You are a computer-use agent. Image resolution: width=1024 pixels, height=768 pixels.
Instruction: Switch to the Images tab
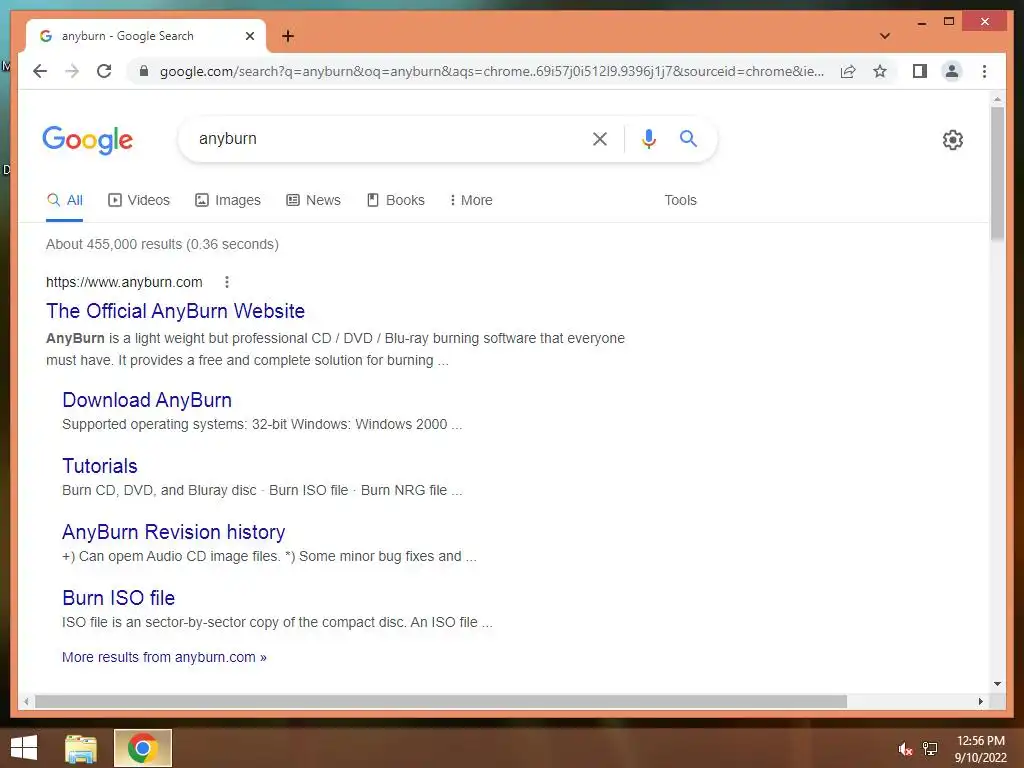227,200
